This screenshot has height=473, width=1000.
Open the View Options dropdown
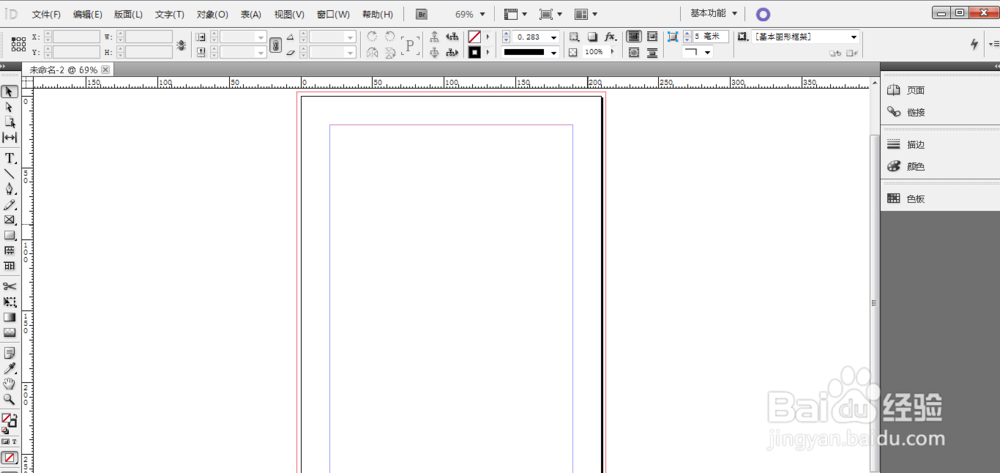coord(515,14)
